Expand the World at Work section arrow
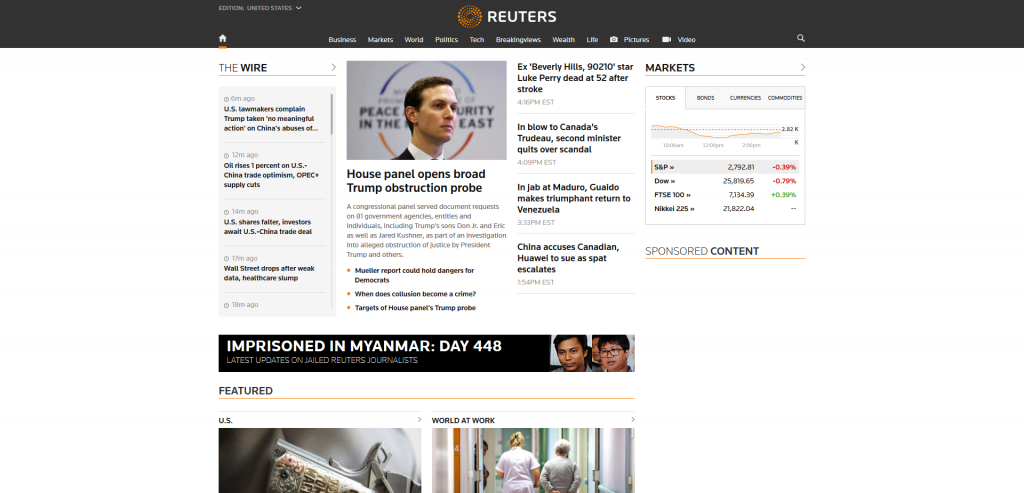Image resolution: width=1024 pixels, height=493 pixels. (x=632, y=419)
